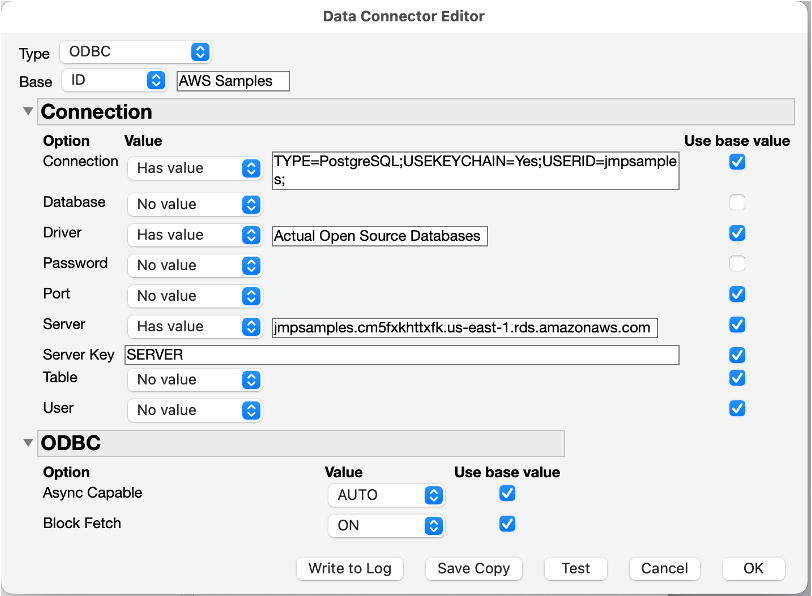Image resolution: width=812 pixels, height=596 pixels.
Task: Collapse the ODBC section disclosure triangle
Action: pos(27,442)
